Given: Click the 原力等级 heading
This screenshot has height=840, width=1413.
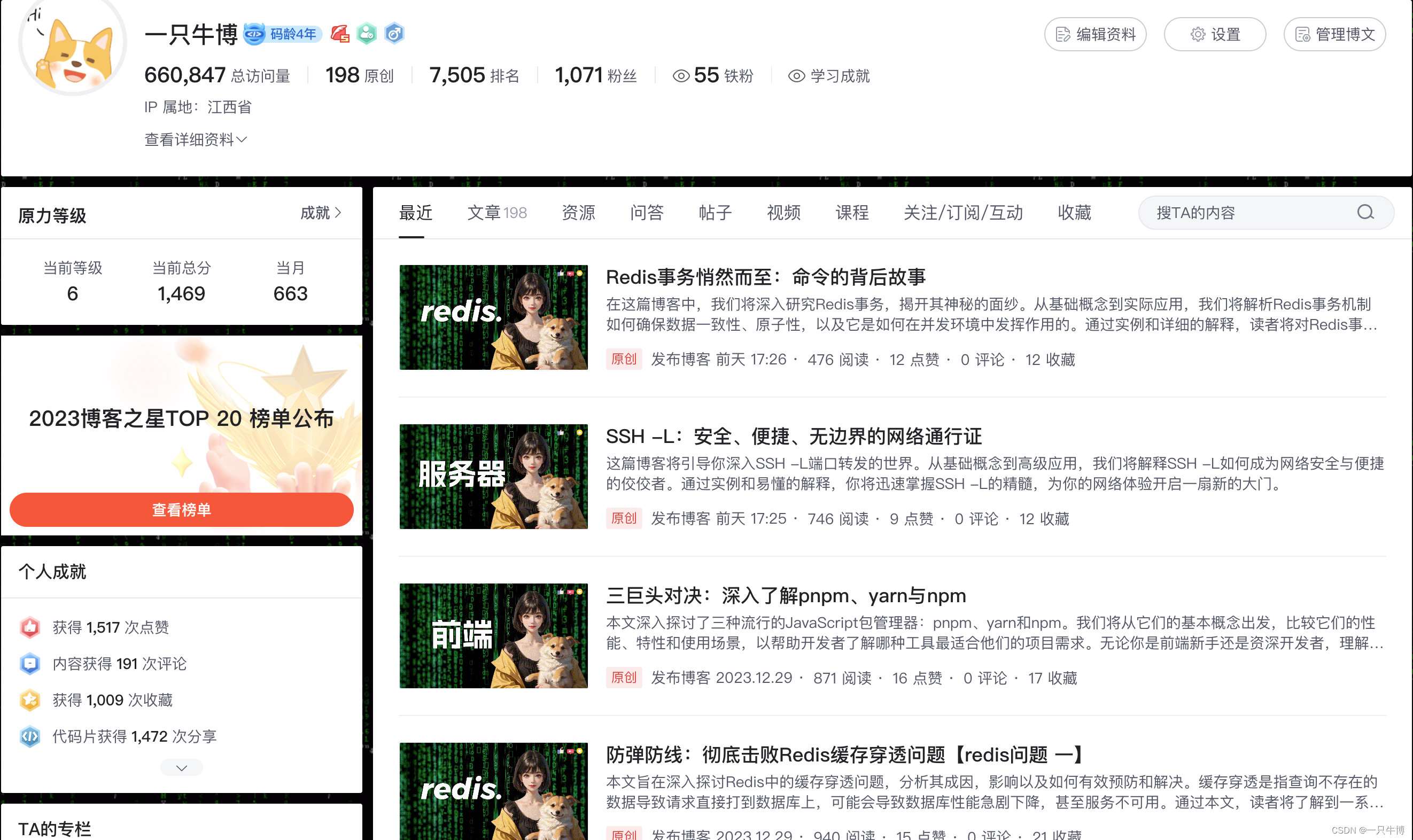Looking at the screenshot, I should pyautogui.click(x=52, y=215).
